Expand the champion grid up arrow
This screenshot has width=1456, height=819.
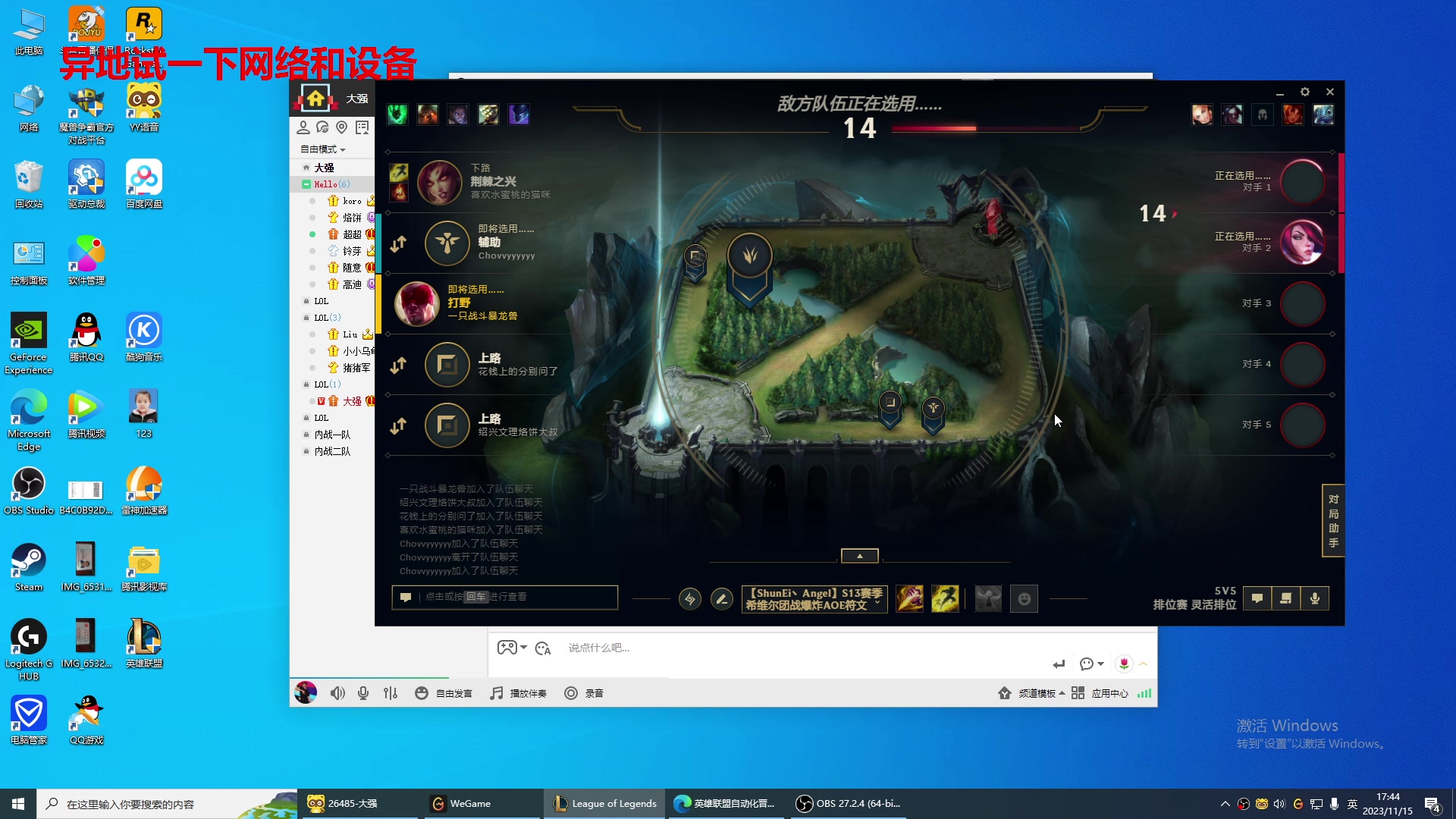[x=860, y=556]
